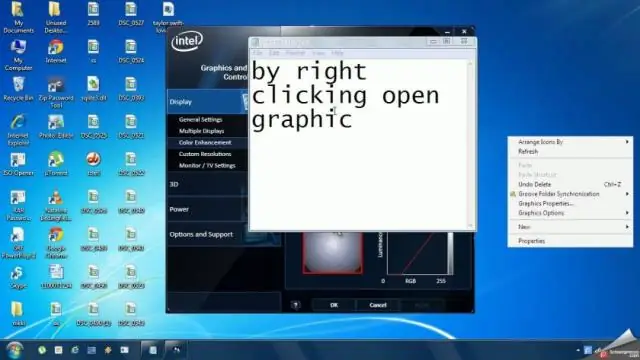
Task: Click the help question mark icon
Action: (x=296, y=305)
